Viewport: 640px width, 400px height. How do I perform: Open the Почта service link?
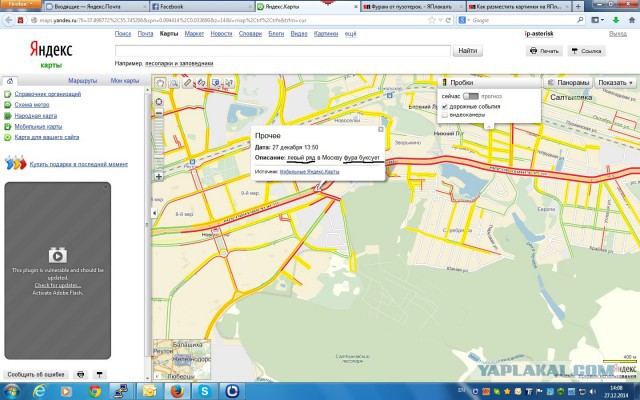coord(145,34)
